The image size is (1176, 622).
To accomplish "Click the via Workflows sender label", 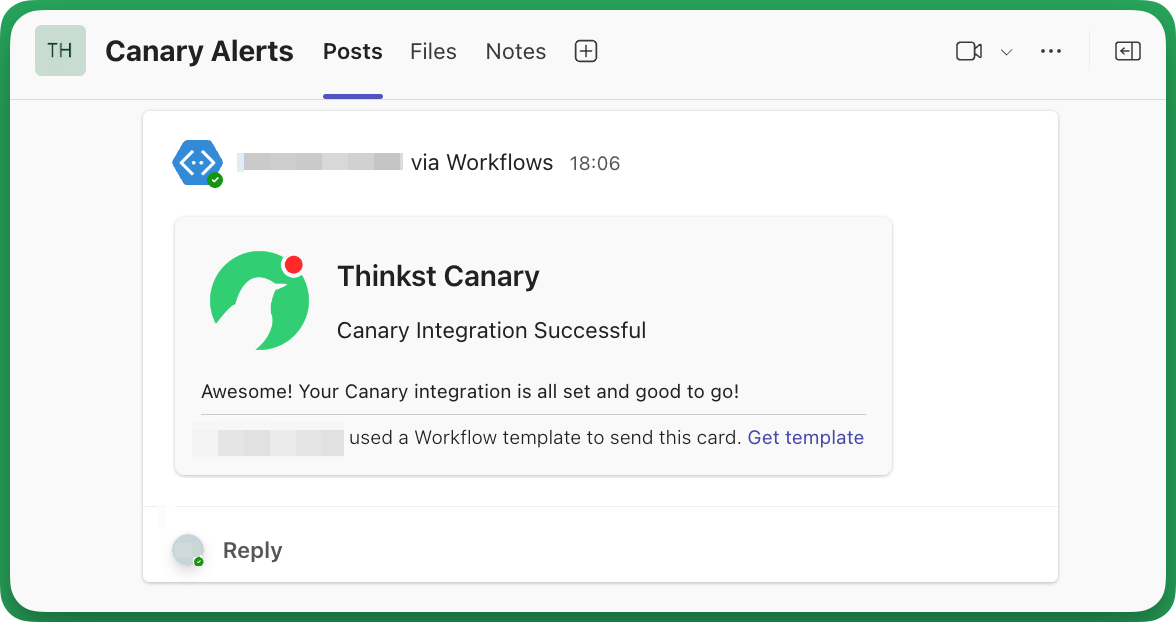I will coord(482,163).
